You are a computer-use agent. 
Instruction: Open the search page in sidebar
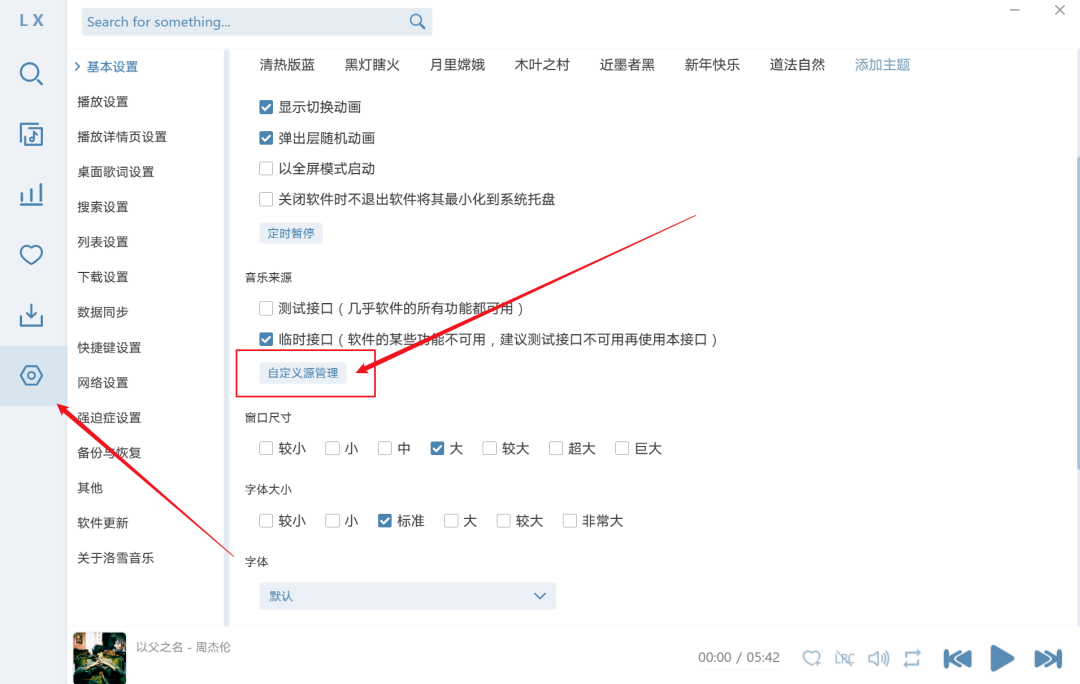point(32,74)
